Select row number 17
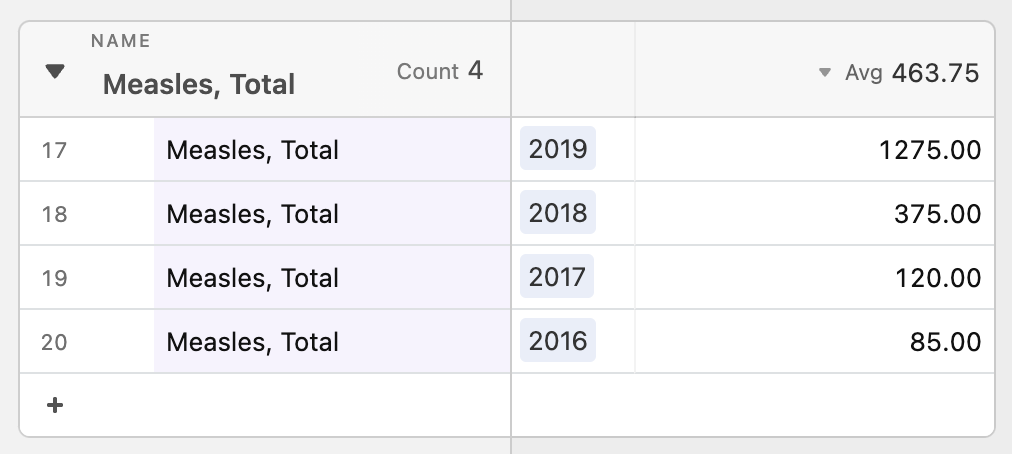 point(54,150)
